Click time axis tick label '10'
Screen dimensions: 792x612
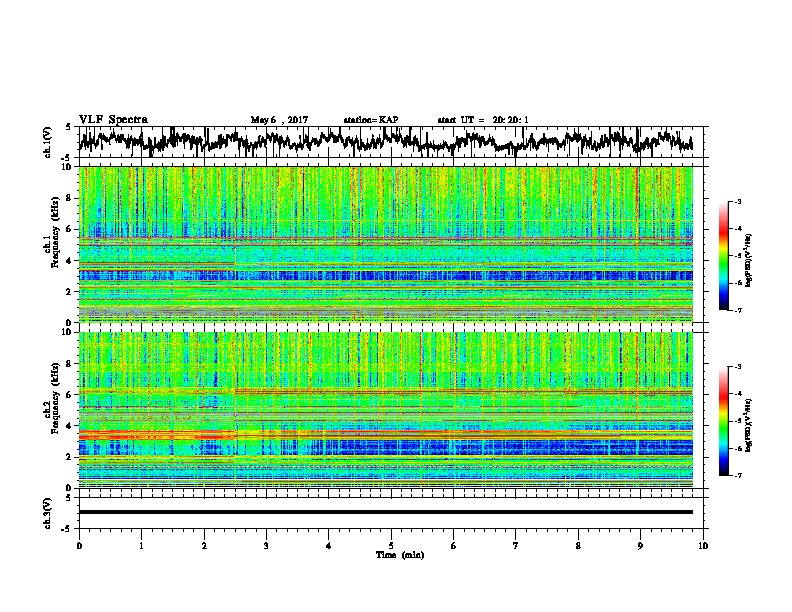tap(703, 546)
